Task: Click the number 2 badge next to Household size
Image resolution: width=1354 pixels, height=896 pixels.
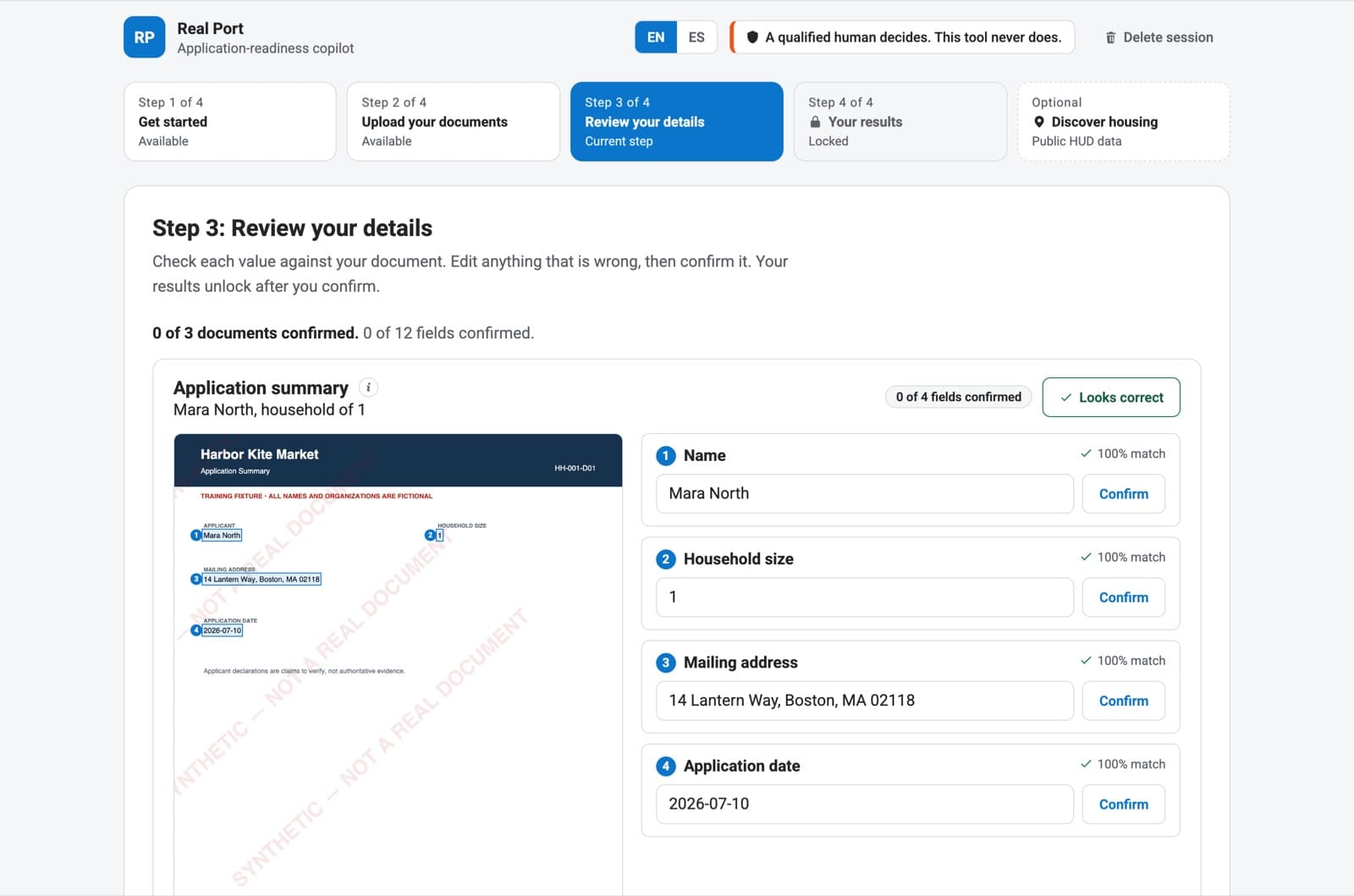Action: tap(666, 558)
